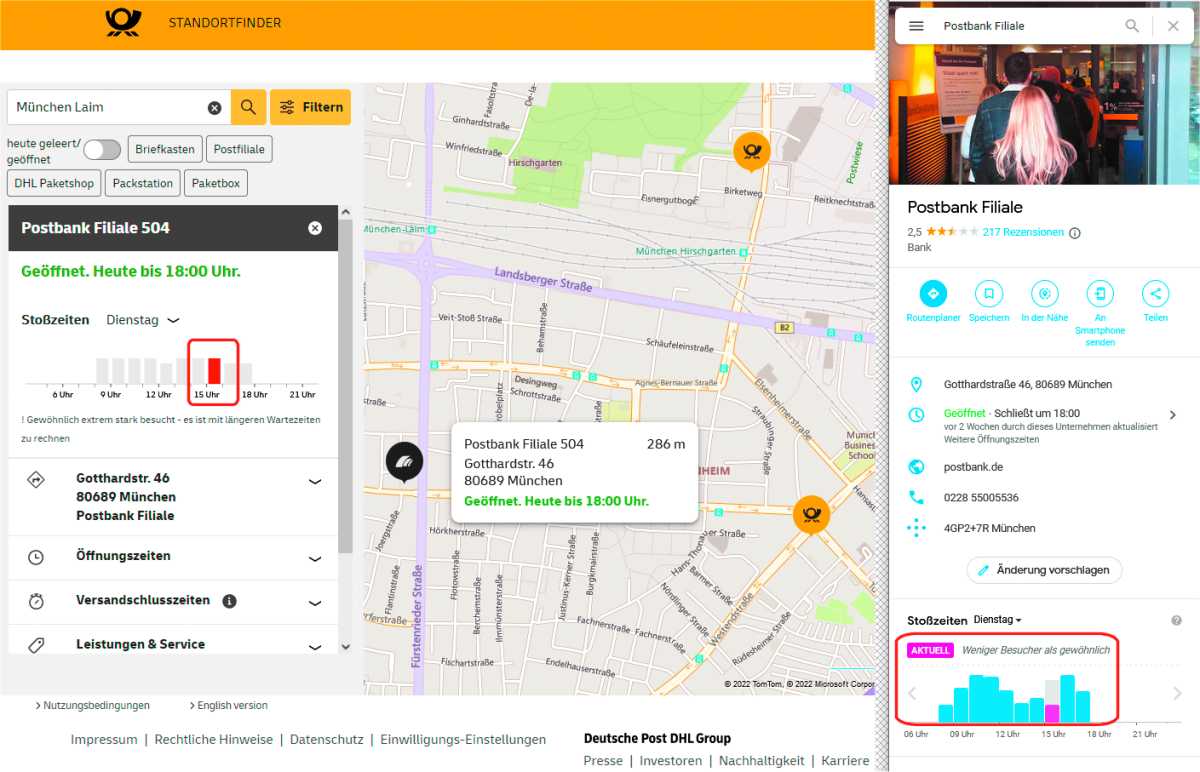This screenshot has height=772, width=1200.
Task: Click the clock icon next to Öffnungszeiten
Action: click(36, 557)
